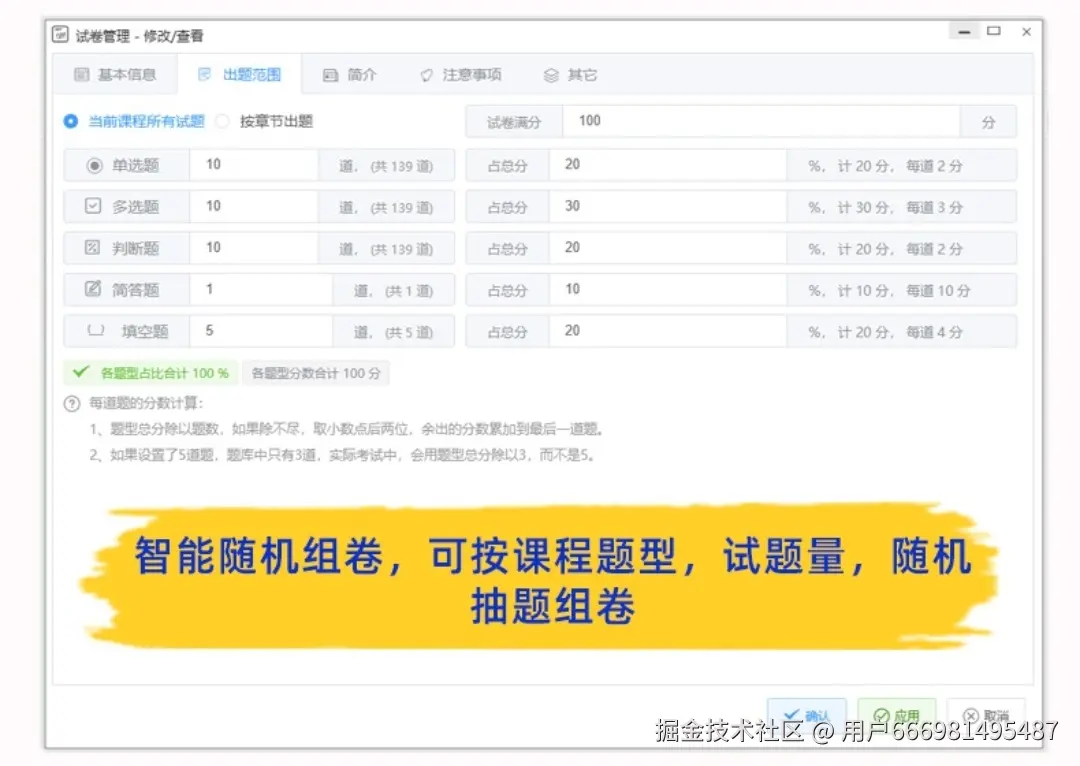This screenshot has width=1080, height=766.
Task: Click the 应用 apply button
Action: (x=897, y=715)
